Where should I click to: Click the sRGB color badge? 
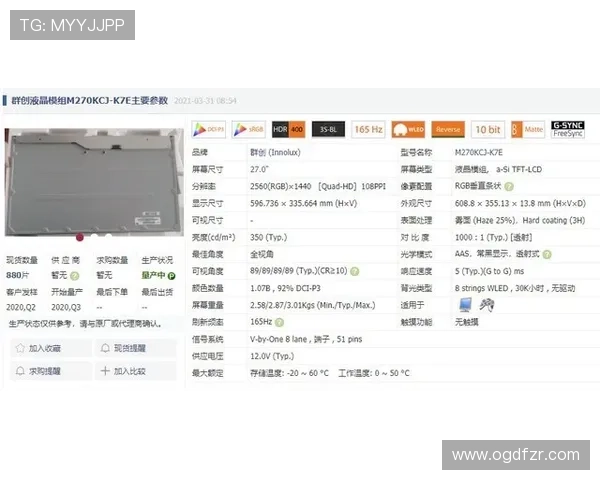coord(248,129)
